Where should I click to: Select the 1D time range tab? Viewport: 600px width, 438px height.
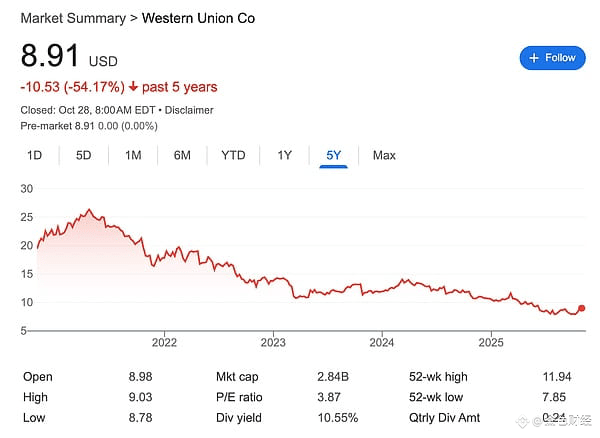tap(34, 155)
